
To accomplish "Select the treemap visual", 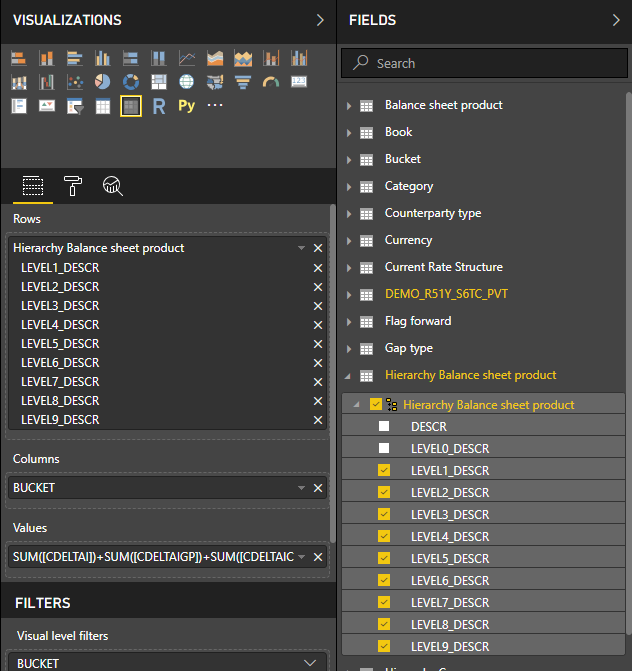I will tap(158, 82).
